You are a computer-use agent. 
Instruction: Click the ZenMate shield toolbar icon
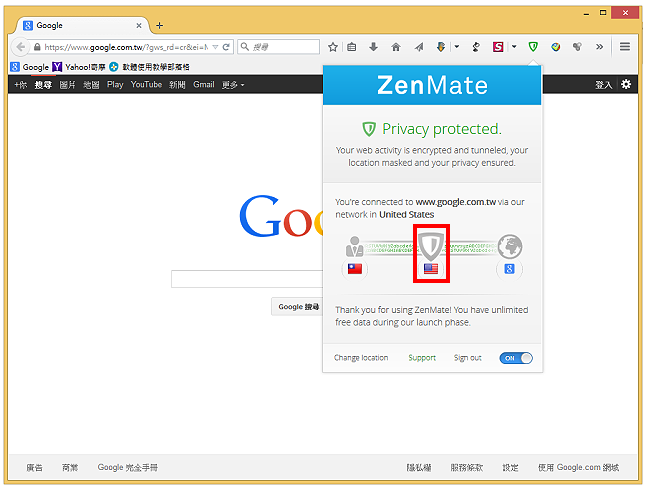coord(533,47)
